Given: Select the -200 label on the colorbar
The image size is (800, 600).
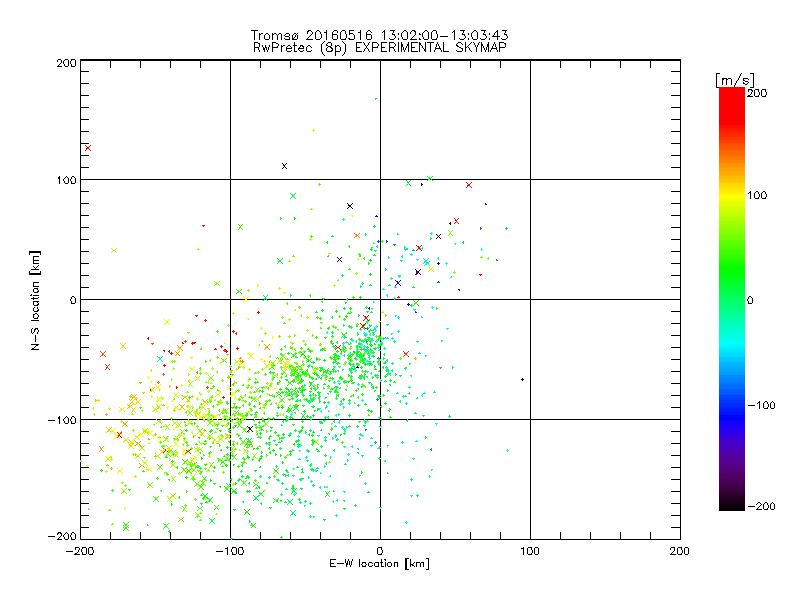Looking at the screenshot, I should [762, 506].
